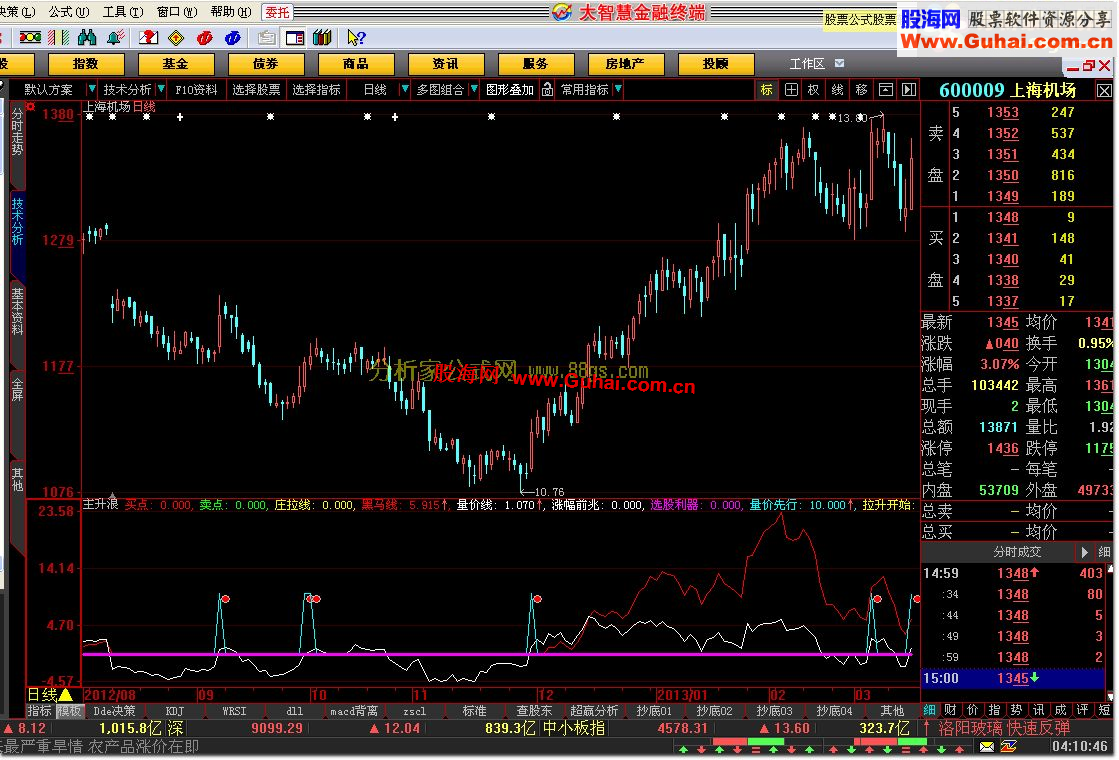Screen dimensions: 1119x760
Task: Expand the 技术分析 dropdown arrow
Action: (161, 89)
